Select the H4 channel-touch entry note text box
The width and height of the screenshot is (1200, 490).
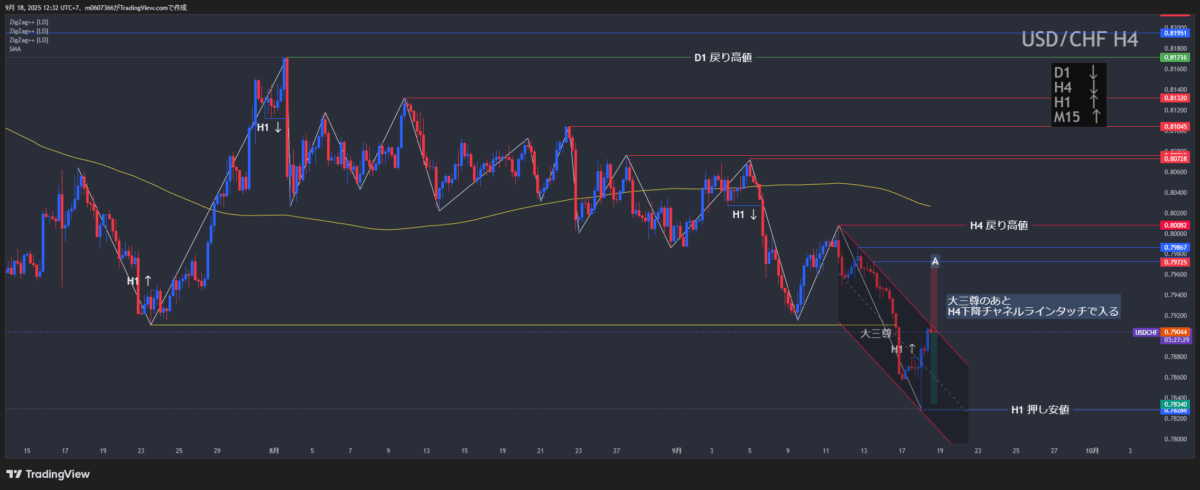pyautogui.click(x=1032, y=306)
